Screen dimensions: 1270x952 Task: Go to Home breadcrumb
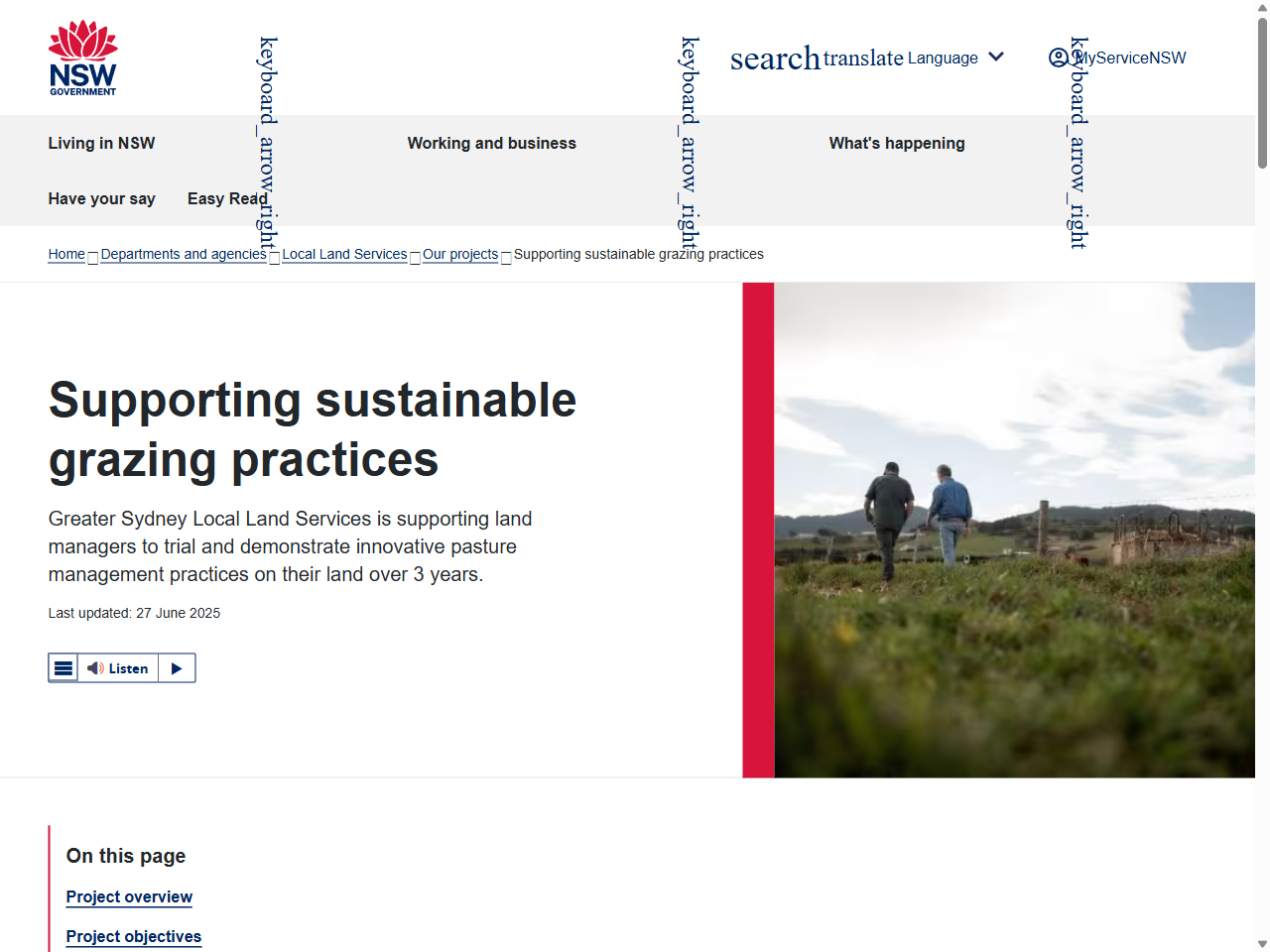click(x=66, y=254)
